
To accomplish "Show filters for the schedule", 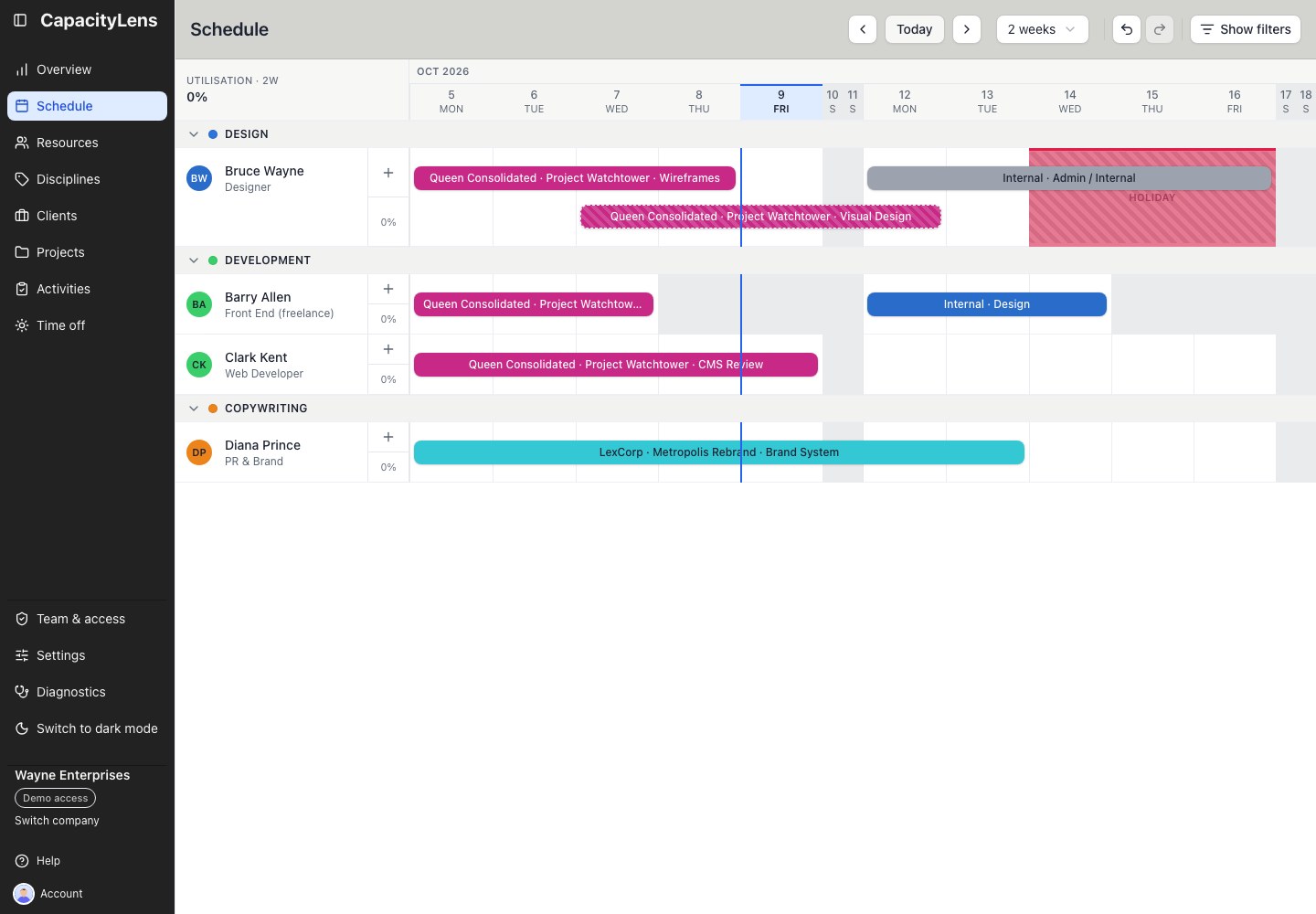I will pos(1246,29).
